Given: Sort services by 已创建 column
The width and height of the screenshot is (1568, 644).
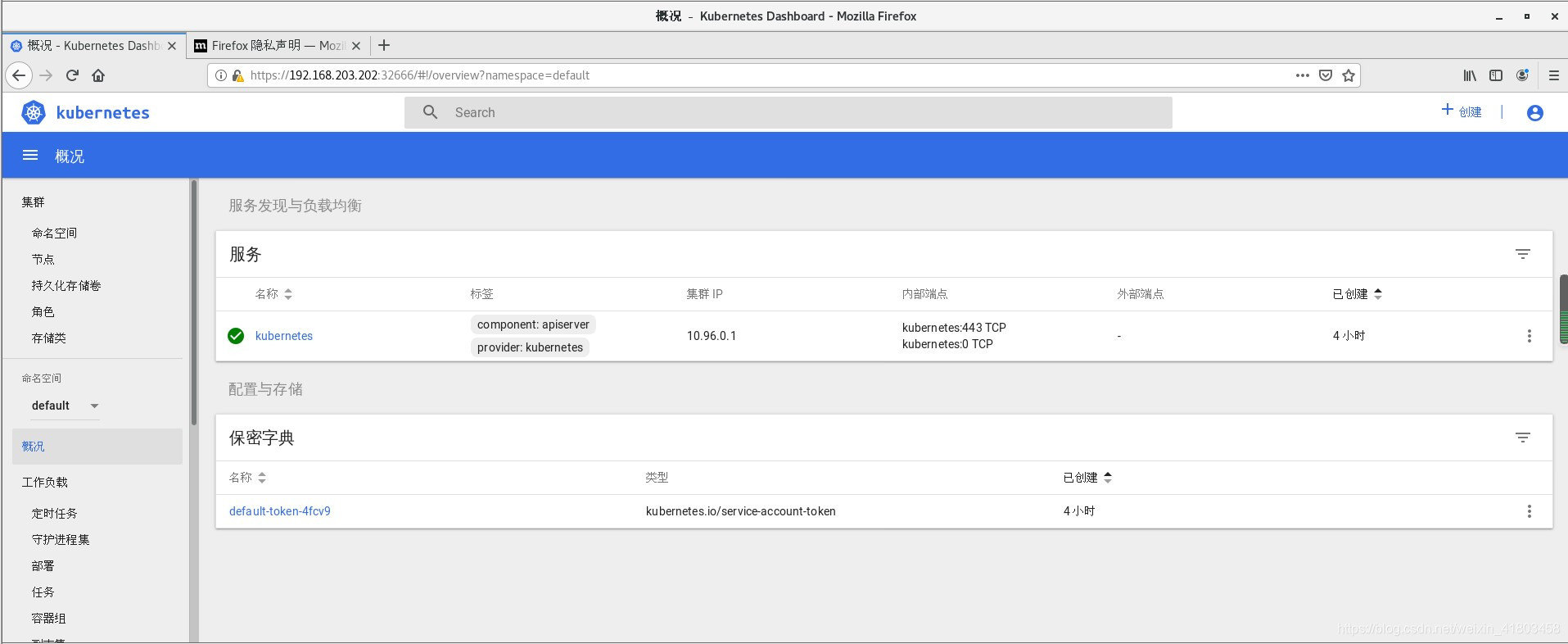Looking at the screenshot, I should click(x=1357, y=294).
